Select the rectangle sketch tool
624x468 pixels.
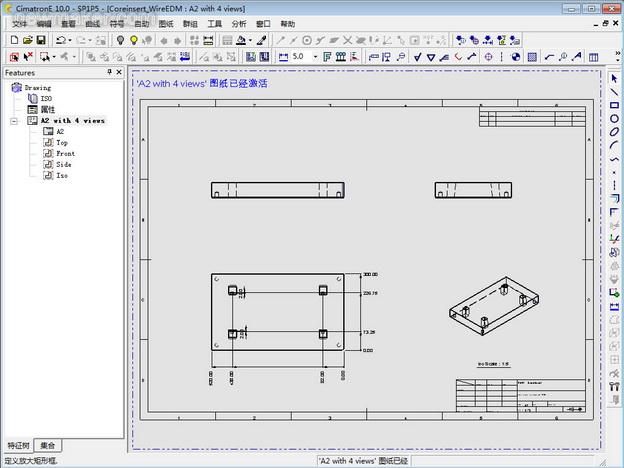614,105
